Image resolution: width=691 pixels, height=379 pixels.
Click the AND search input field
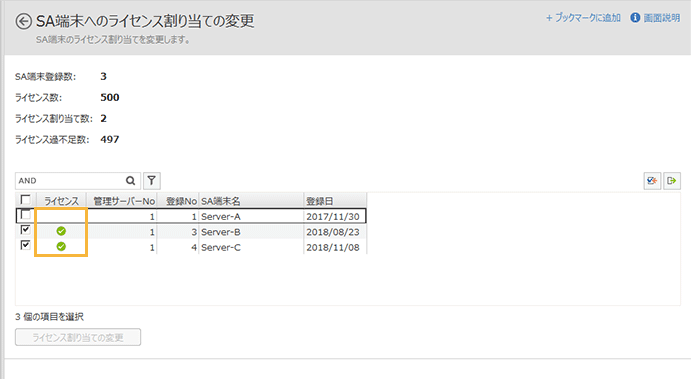71,181
